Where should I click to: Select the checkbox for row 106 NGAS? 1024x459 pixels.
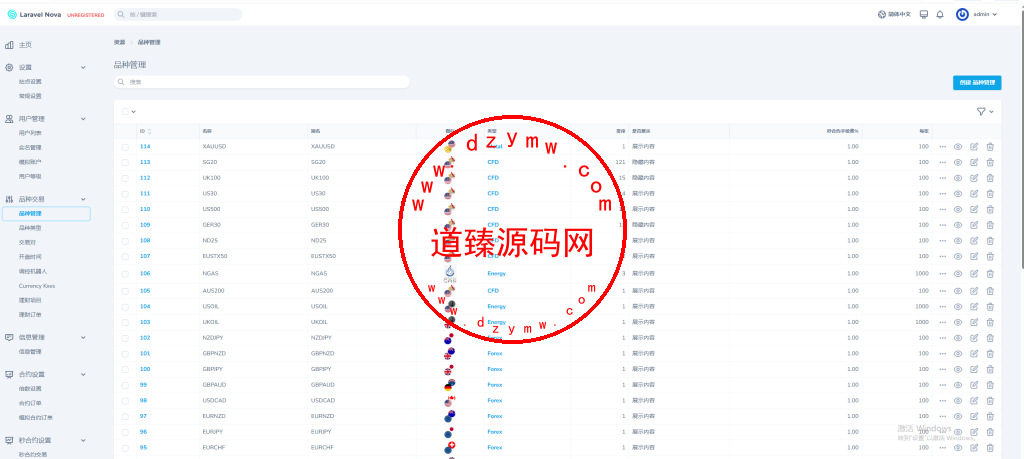[125, 274]
